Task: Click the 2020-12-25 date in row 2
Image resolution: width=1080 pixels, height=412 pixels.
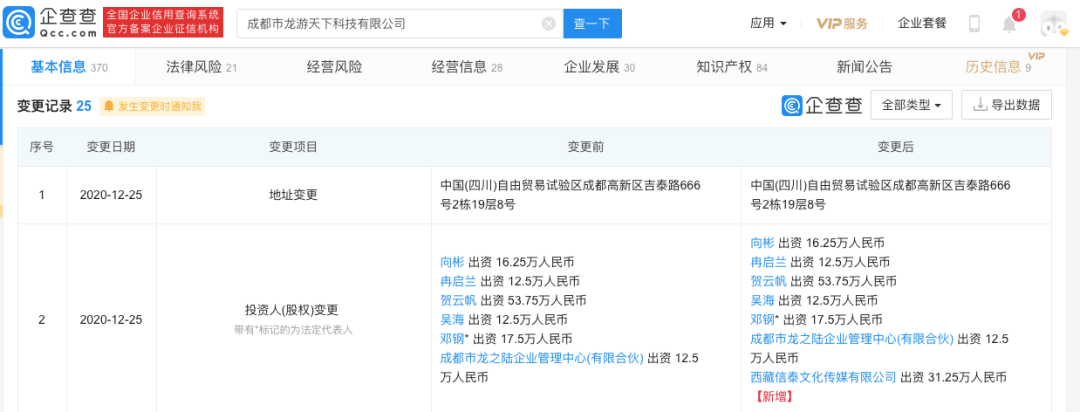Action: (111, 320)
